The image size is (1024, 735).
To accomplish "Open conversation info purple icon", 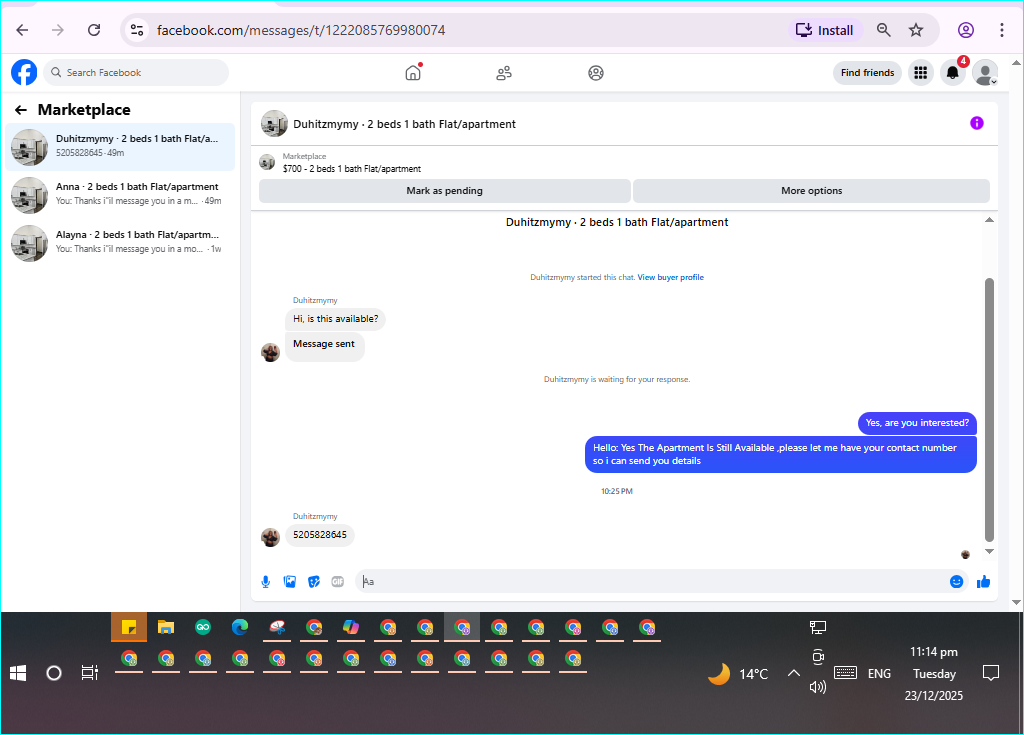I will [x=976, y=123].
